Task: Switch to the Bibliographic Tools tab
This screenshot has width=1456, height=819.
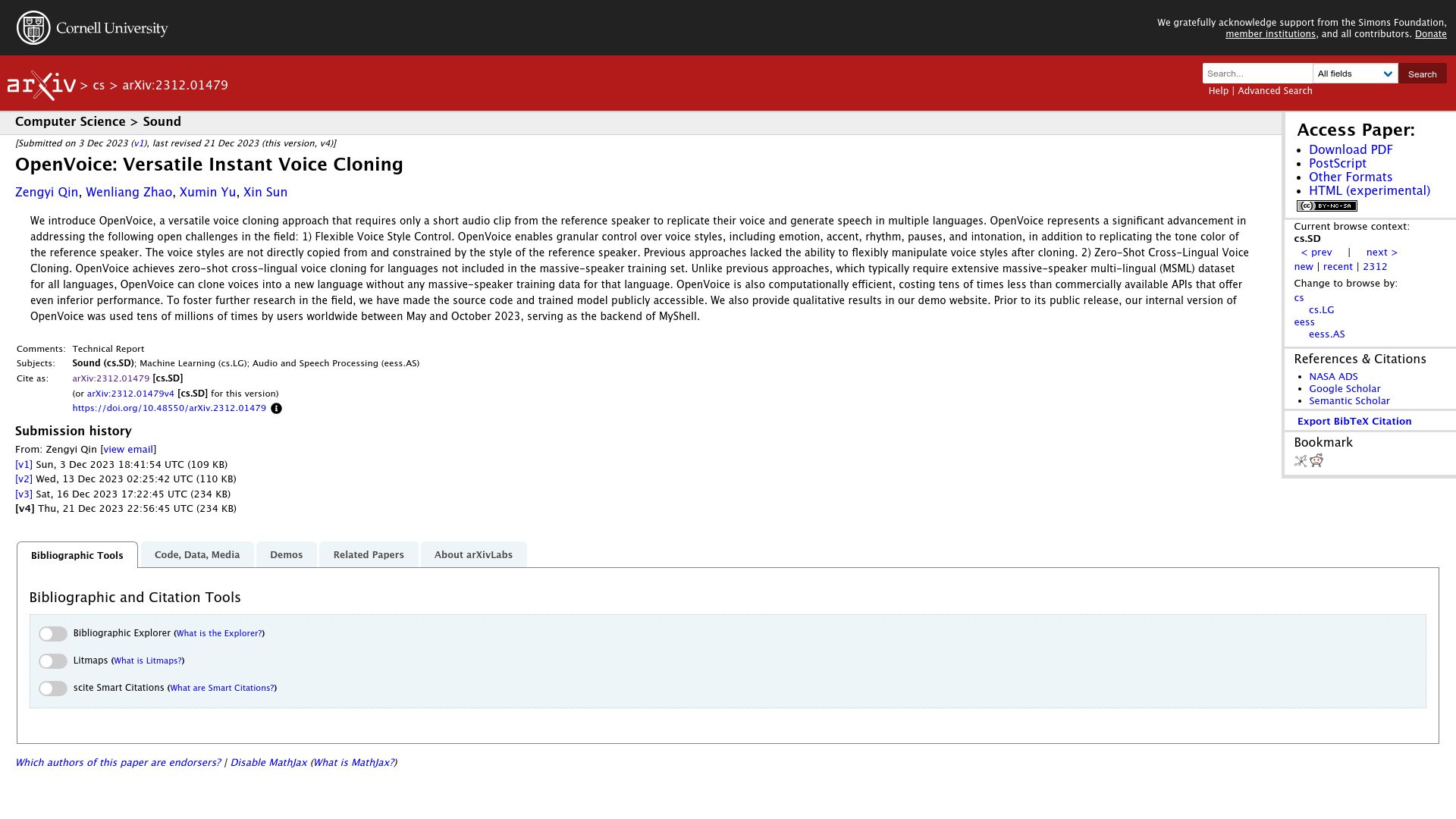Action: click(x=77, y=555)
